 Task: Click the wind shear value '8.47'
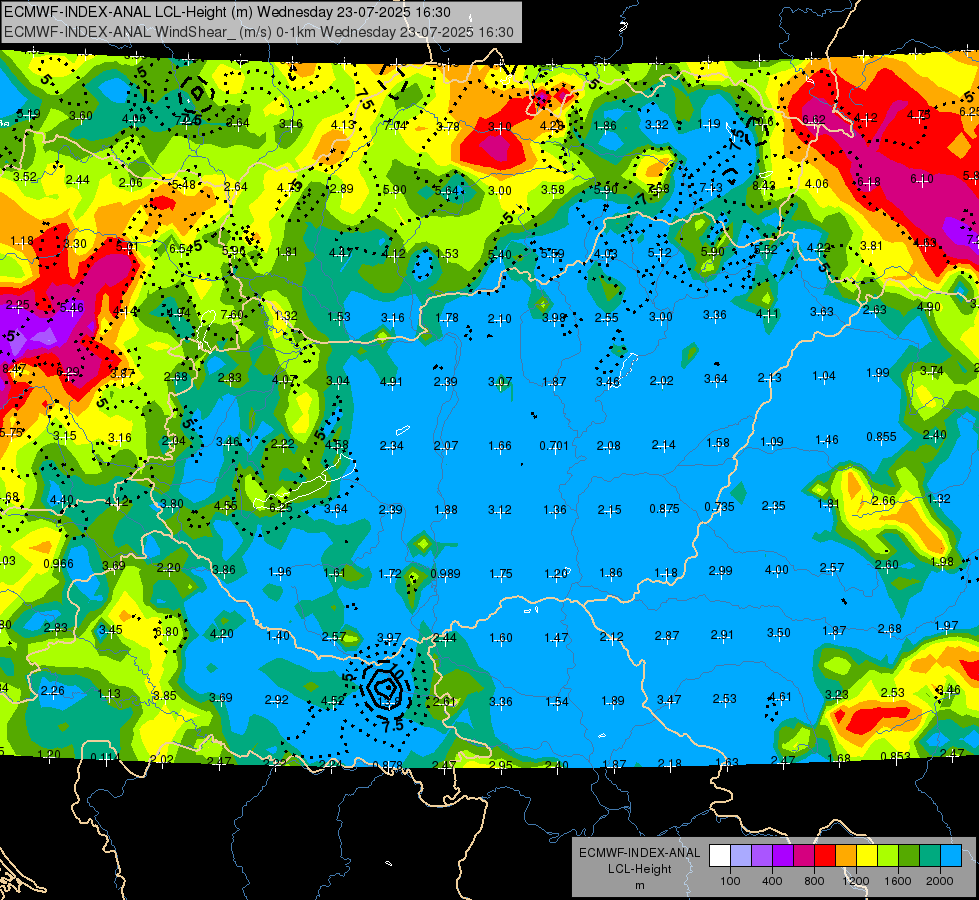[x=14, y=368]
